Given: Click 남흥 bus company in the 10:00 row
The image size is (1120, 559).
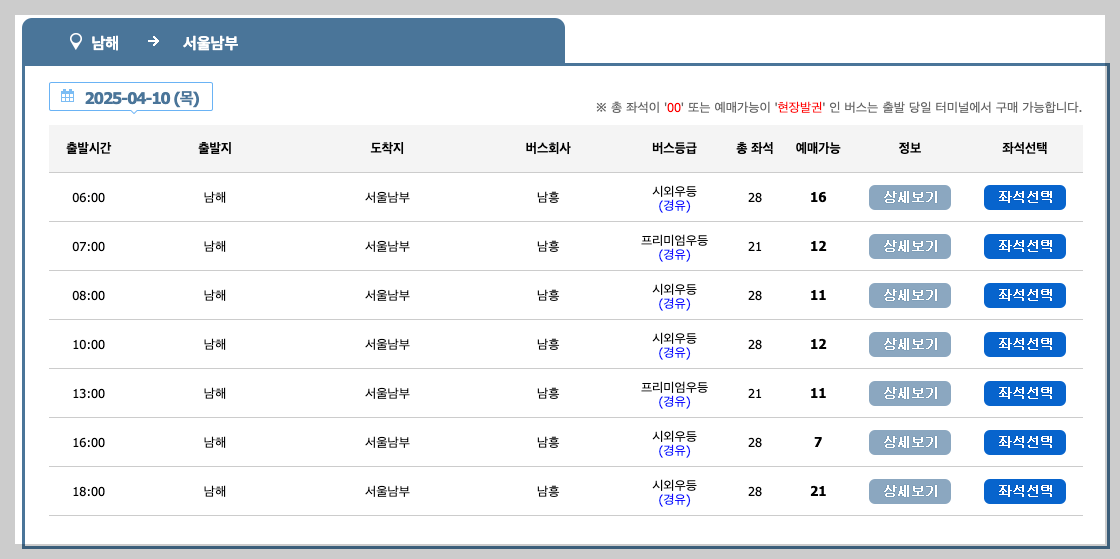Looking at the screenshot, I should point(548,344).
